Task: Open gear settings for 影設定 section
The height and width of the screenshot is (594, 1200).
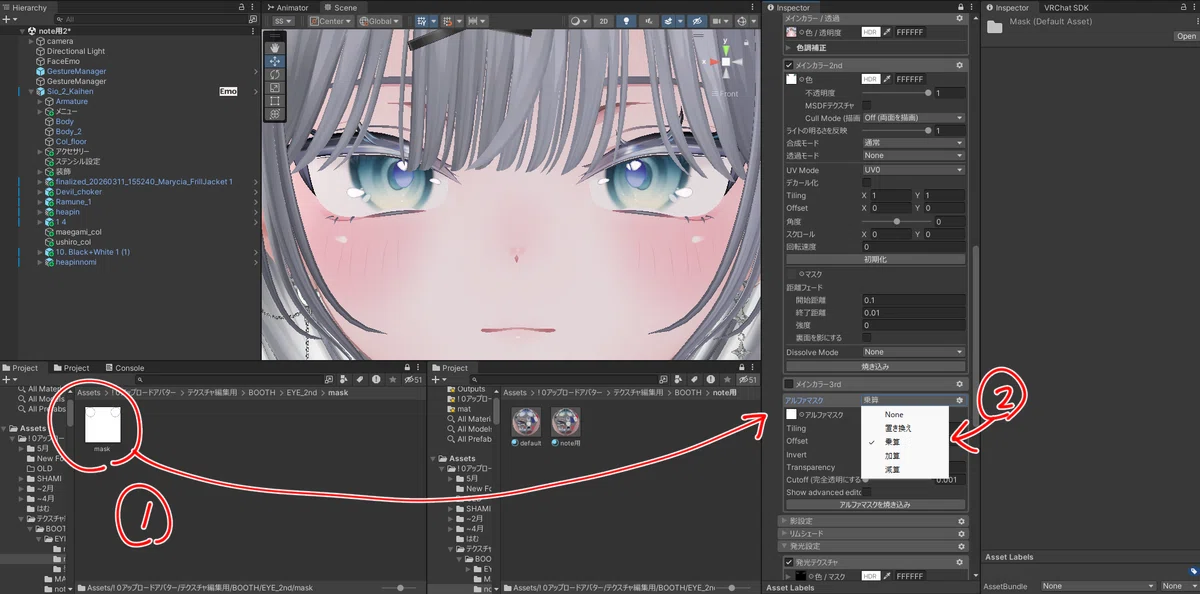Action: coord(961,521)
